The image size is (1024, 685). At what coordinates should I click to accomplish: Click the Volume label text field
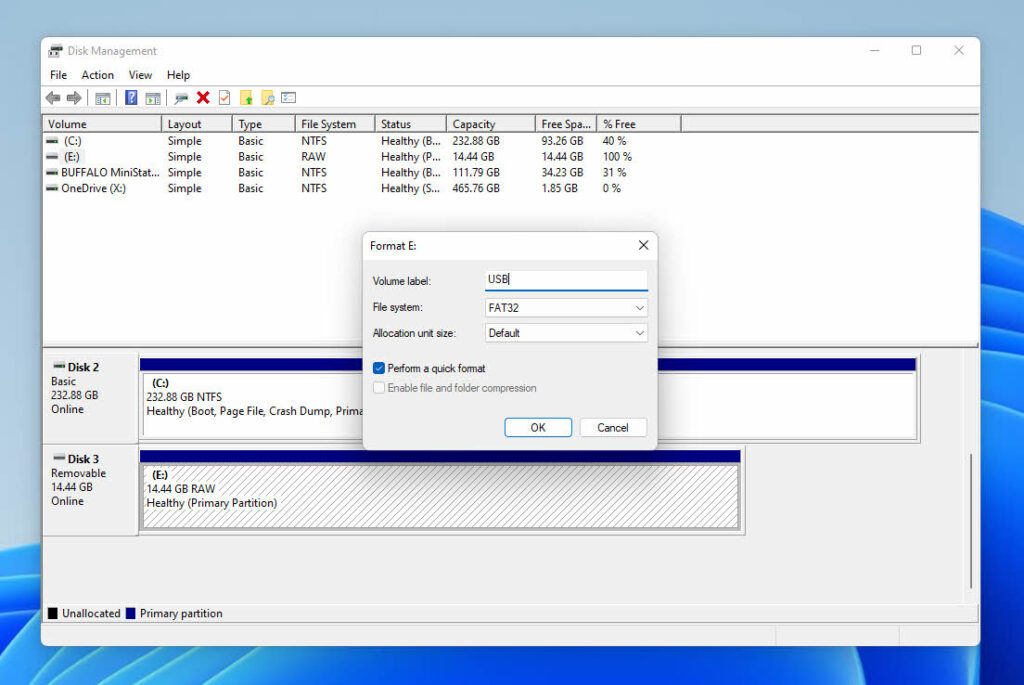pos(566,280)
